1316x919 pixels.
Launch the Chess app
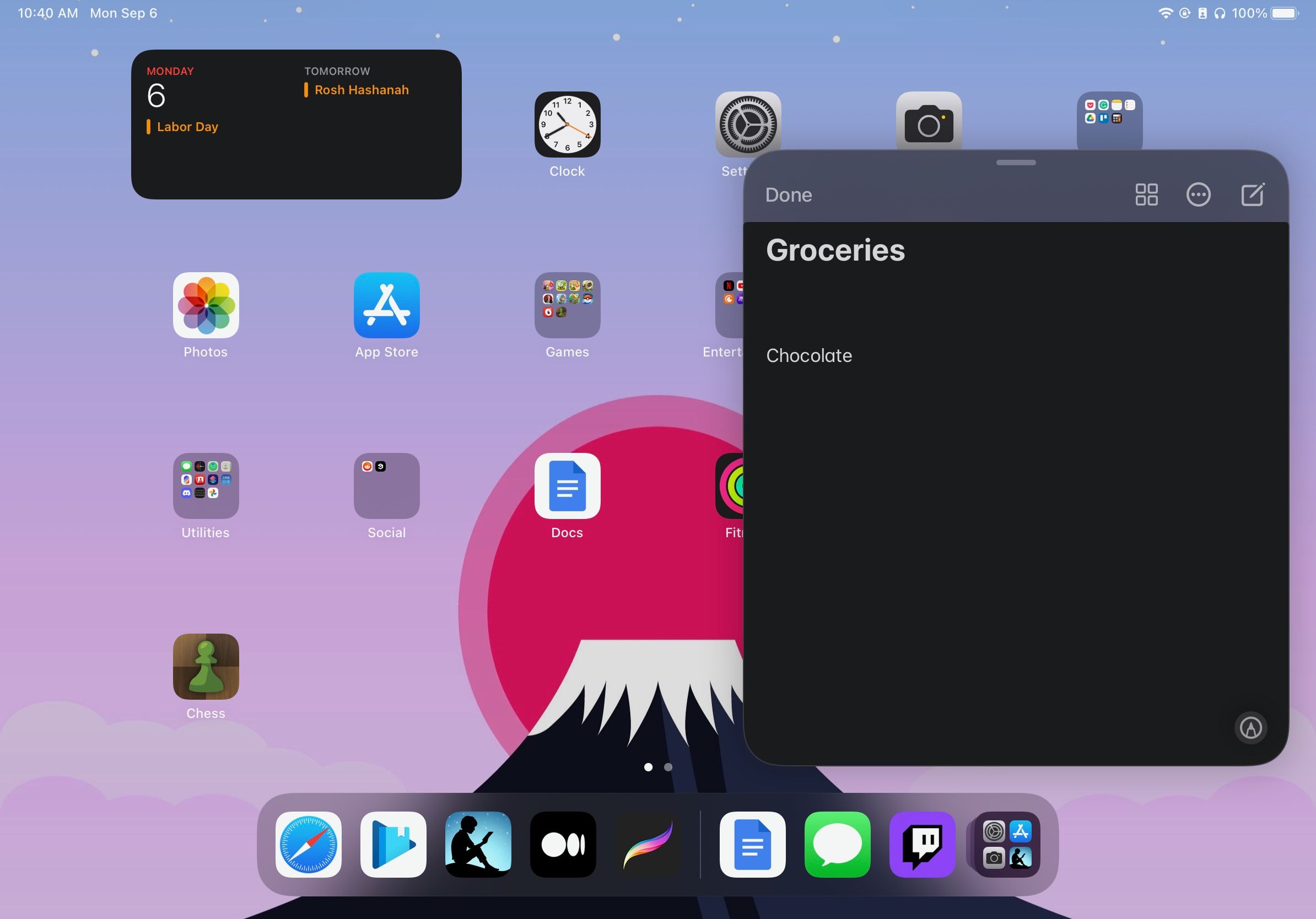click(x=205, y=667)
